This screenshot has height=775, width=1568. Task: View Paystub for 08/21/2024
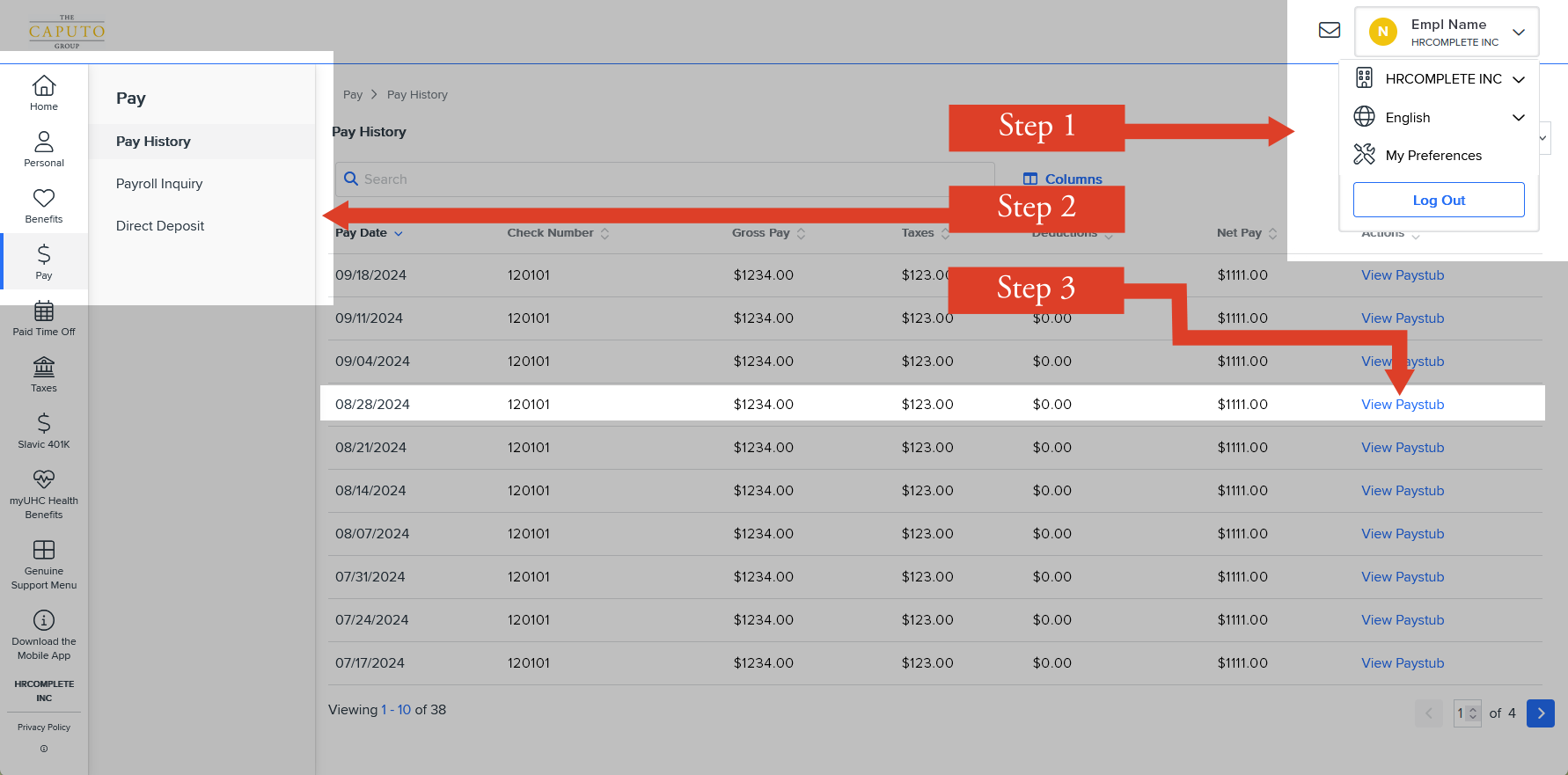[x=1403, y=448]
